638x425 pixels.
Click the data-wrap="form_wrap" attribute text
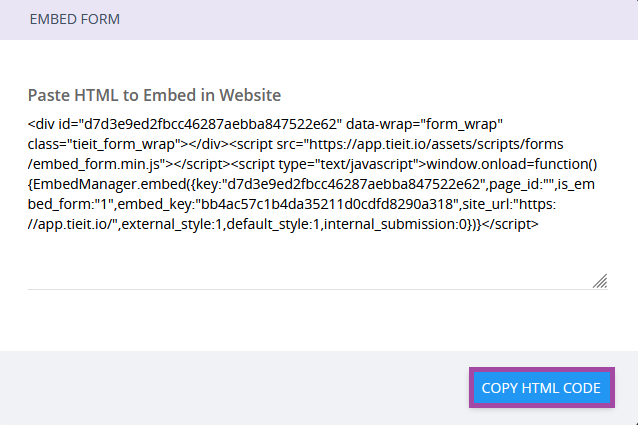coord(424,124)
